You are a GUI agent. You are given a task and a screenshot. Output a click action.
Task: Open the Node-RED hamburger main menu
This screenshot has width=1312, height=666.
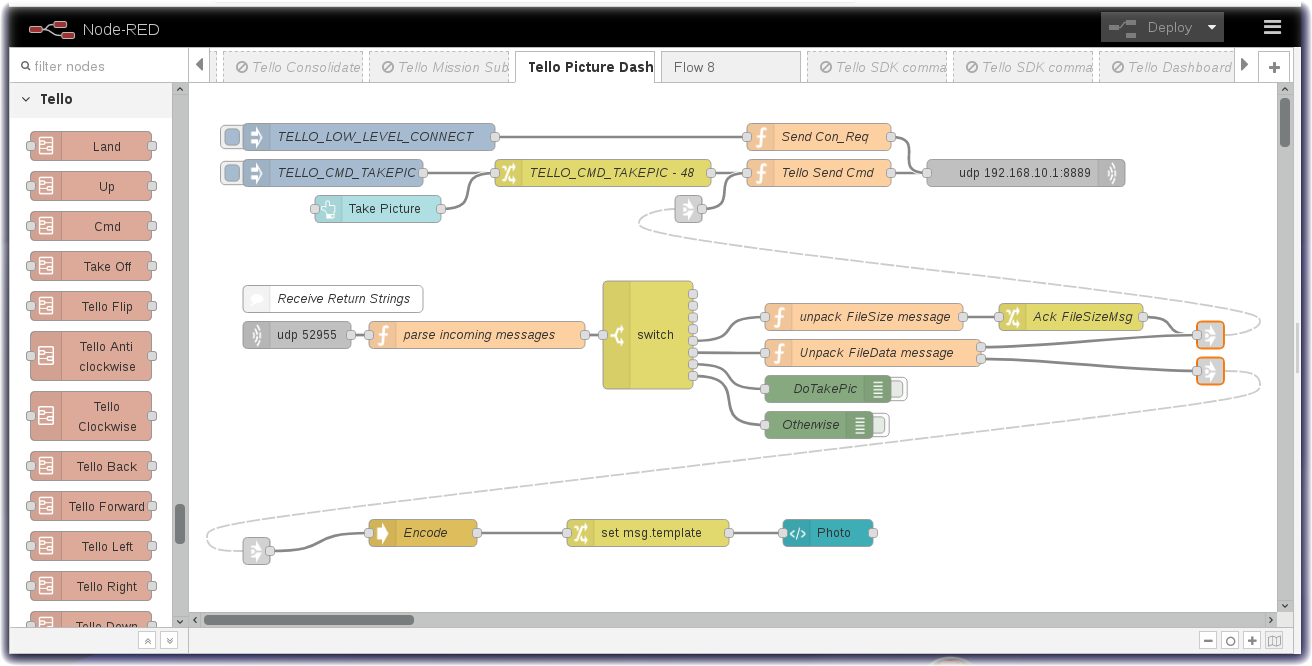1272,27
